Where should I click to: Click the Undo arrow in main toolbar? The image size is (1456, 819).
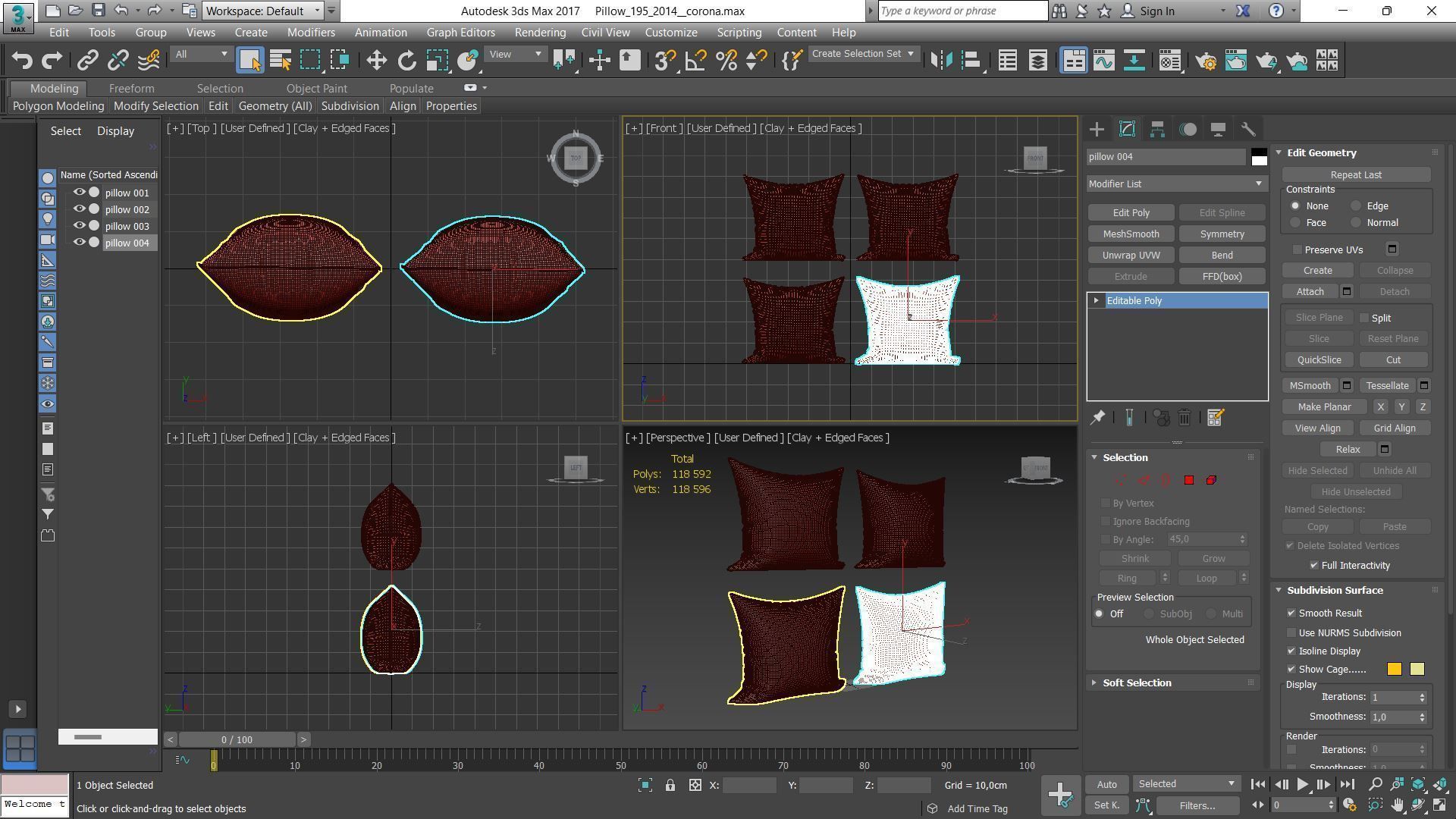click(22, 61)
